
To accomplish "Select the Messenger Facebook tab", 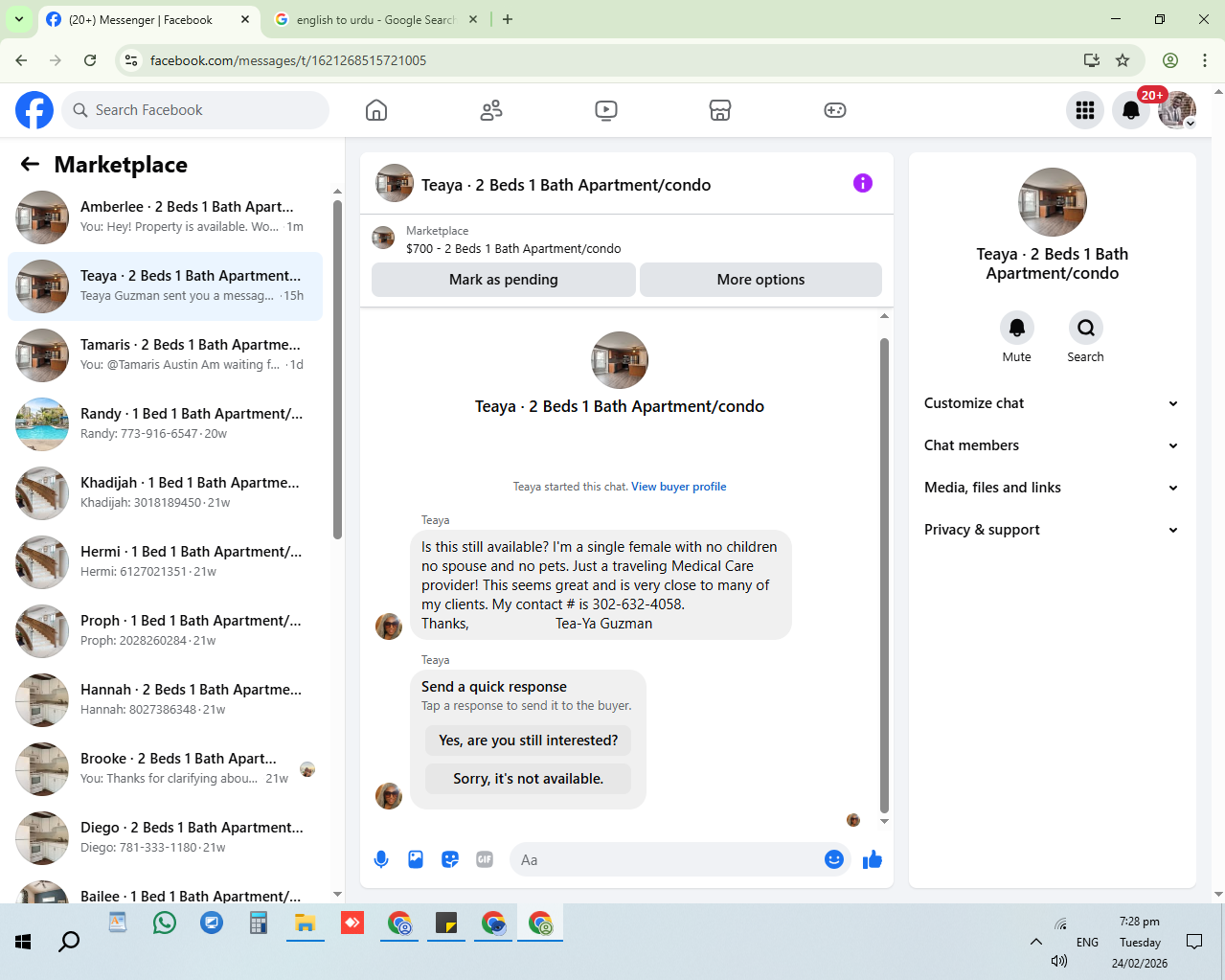I will pos(148,19).
